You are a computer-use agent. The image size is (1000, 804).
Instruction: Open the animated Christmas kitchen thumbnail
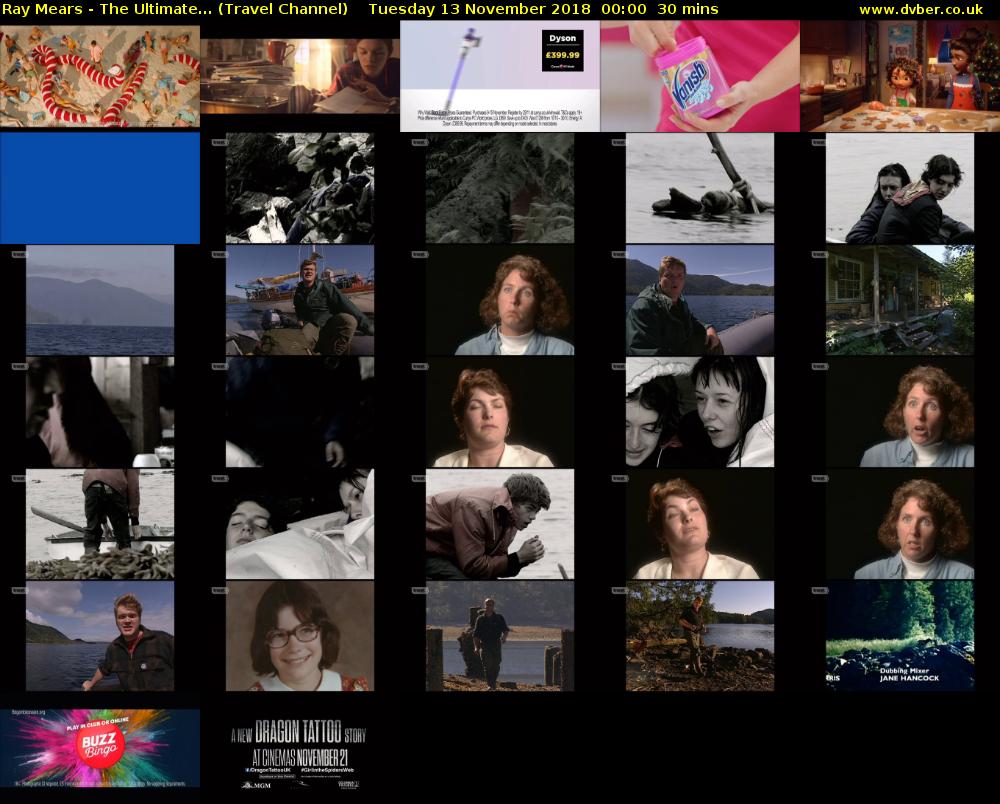(900, 76)
